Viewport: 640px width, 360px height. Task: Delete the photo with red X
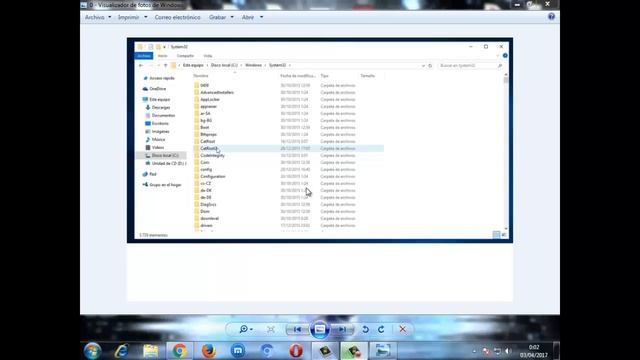click(x=402, y=329)
